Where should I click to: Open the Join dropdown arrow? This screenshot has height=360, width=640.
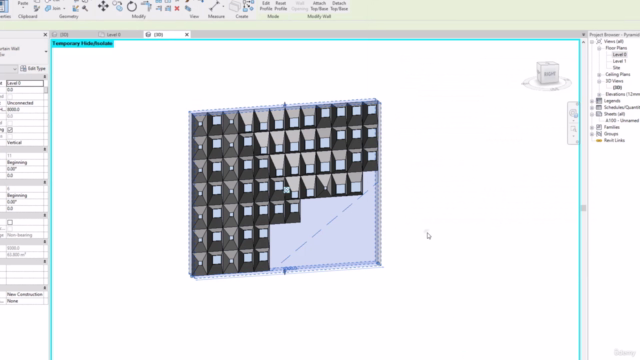pyautogui.click(x=64, y=9)
